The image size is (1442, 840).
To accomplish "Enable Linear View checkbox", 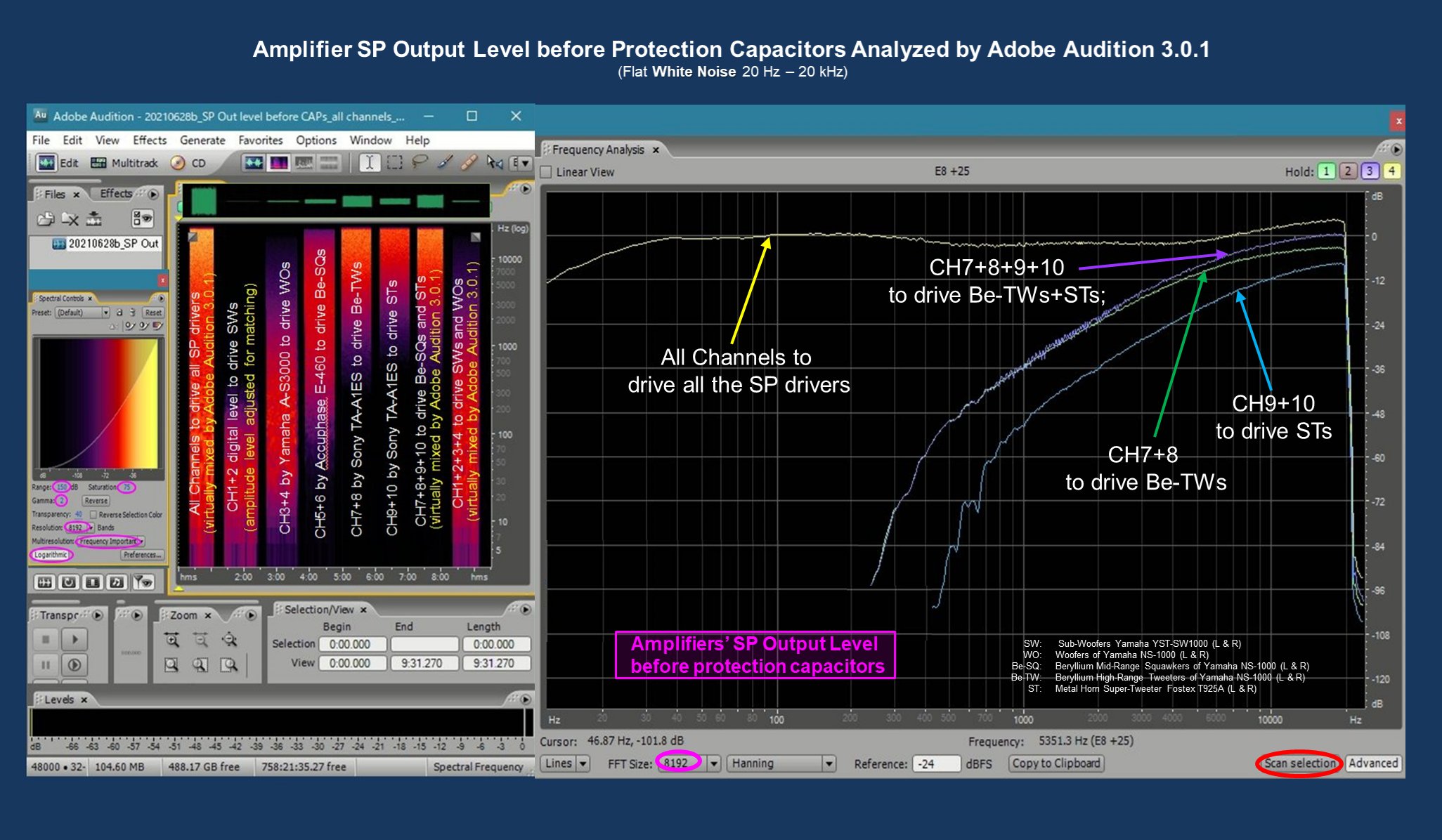I will pyautogui.click(x=545, y=172).
